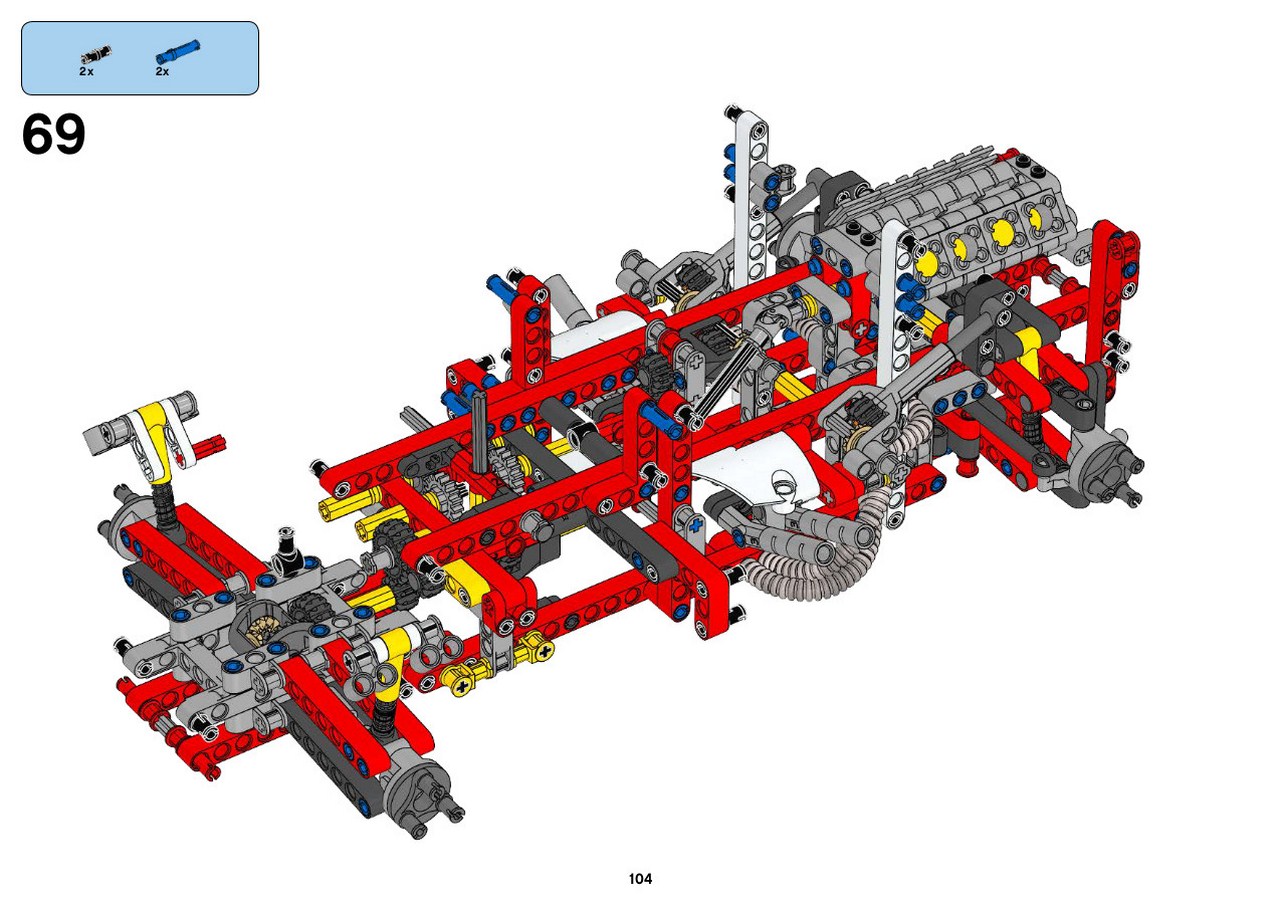Click the 2x quantity under blue pin
This screenshot has width=1280, height=905.
(162, 72)
